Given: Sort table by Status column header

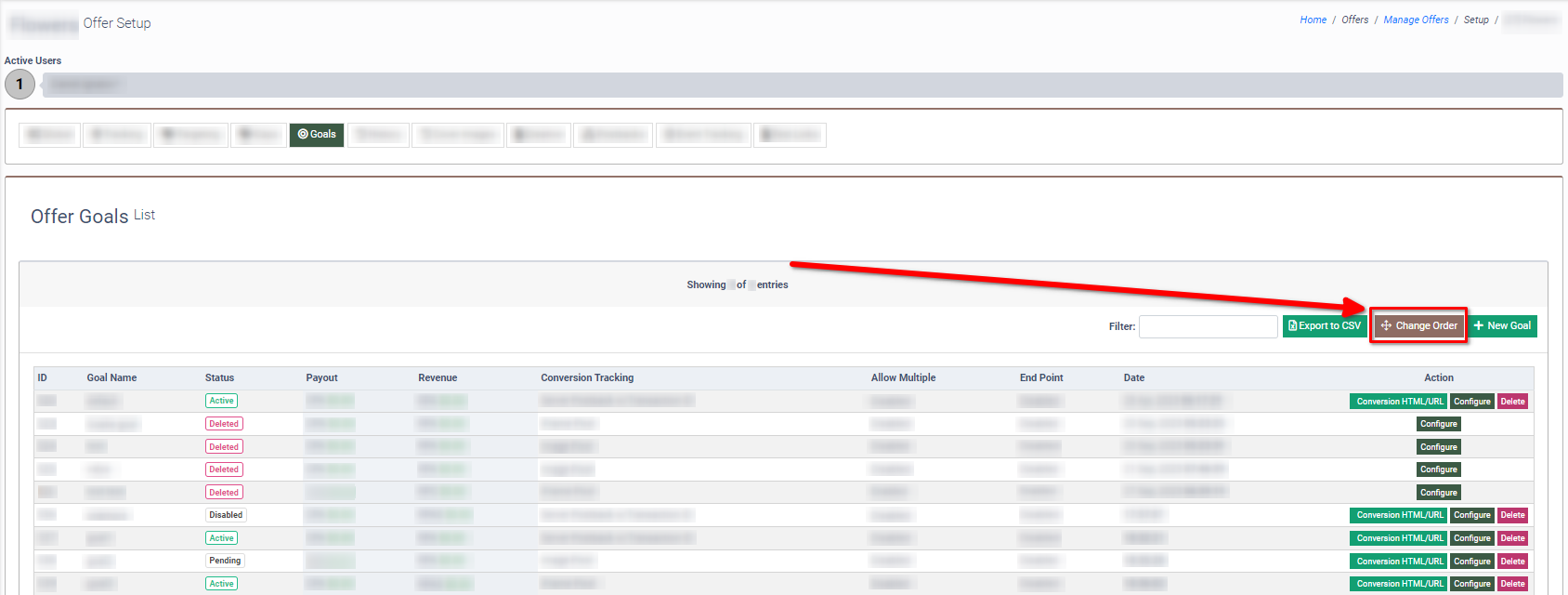Looking at the screenshot, I should 219,377.
